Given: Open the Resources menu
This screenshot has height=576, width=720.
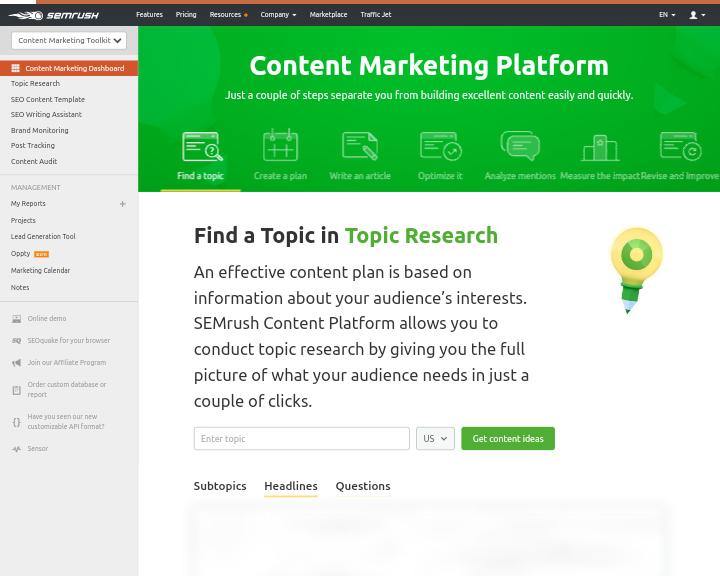Looking at the screenshot, I should pyautogui.click(x=228, y=15).
